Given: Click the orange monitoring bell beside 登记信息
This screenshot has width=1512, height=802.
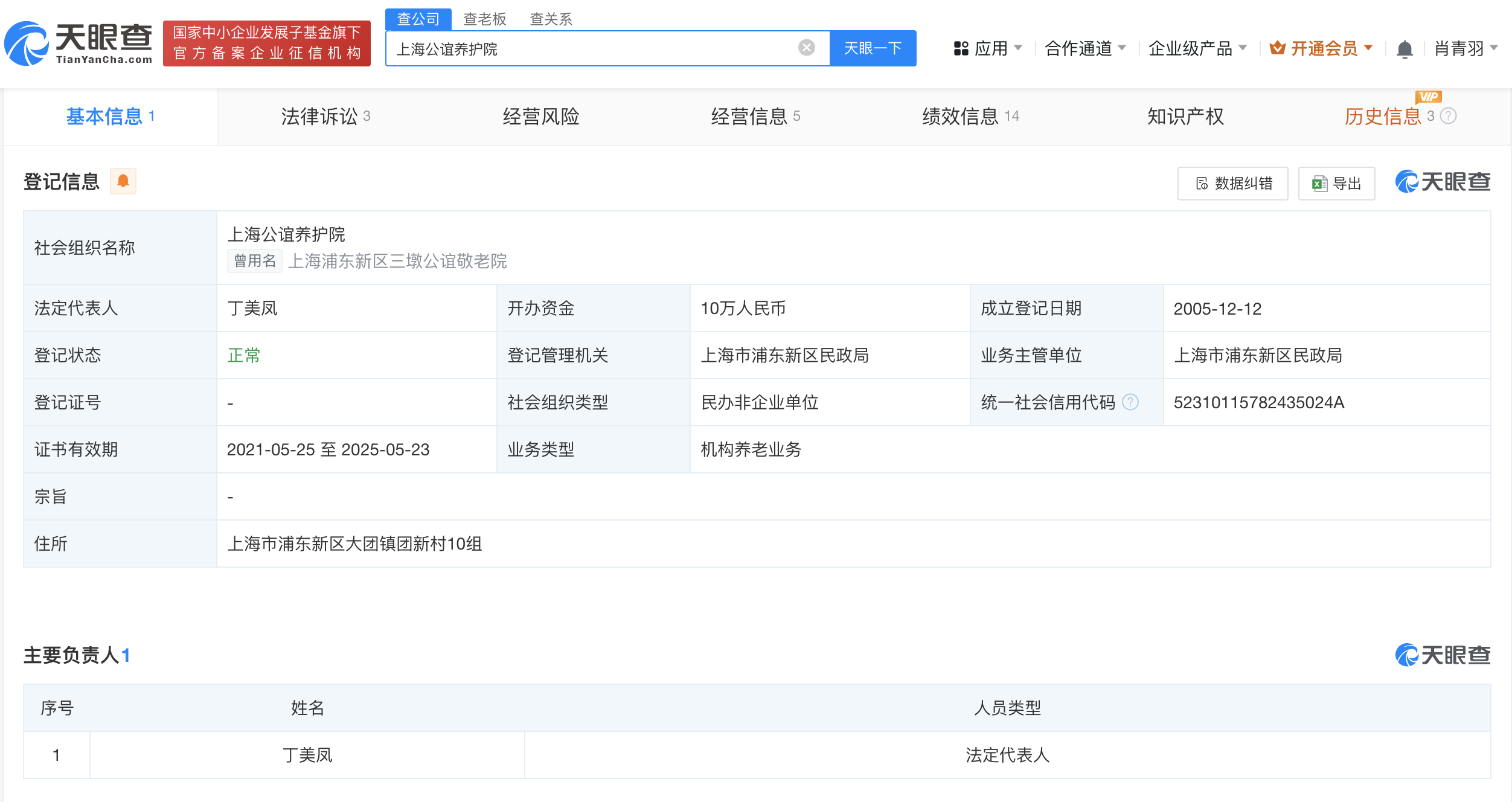Looking at the screenshot, I should pyautogui.click(x=123, y=181).
